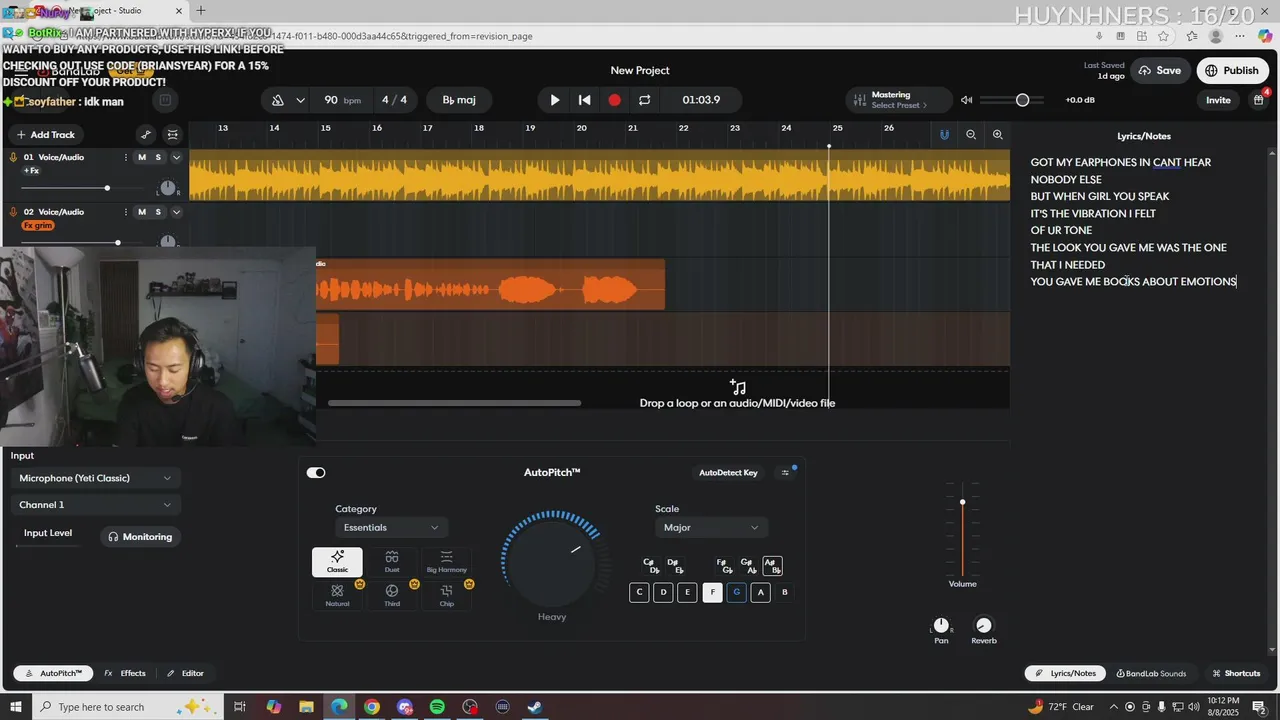Open the Fx grim effect preset on track 02
This screenshot has height=720, width=1280.
38,226
